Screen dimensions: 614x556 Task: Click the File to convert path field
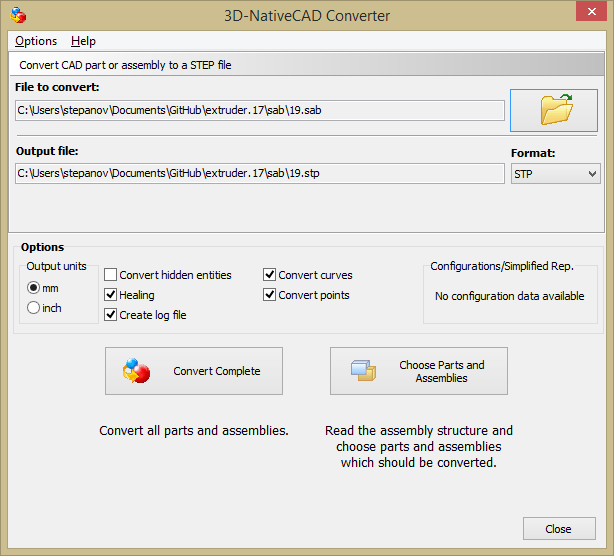point(260,110)
